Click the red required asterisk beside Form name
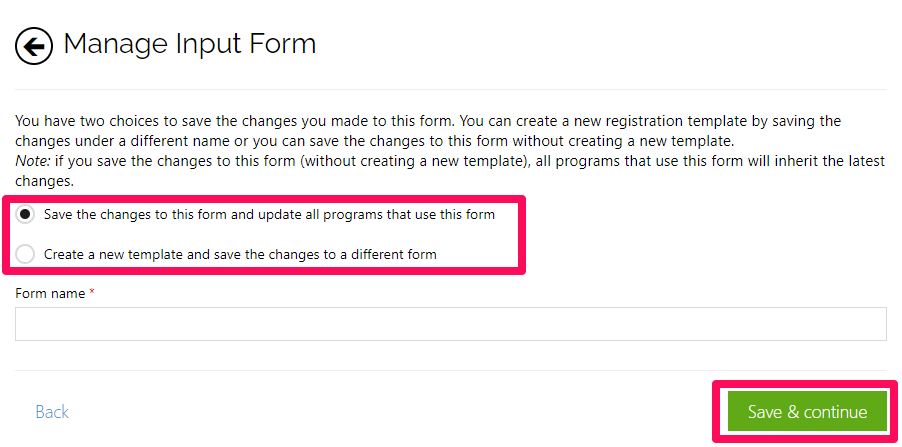The width and height of the screenshot is (902, 447). tap(92, 292)
